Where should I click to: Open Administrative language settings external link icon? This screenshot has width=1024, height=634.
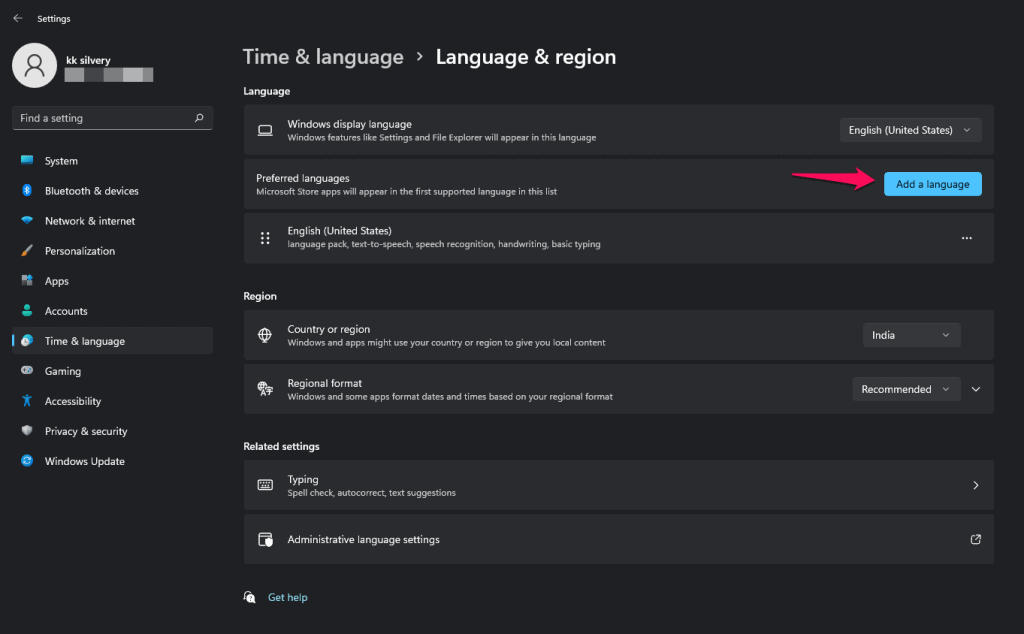click(975, 539)
